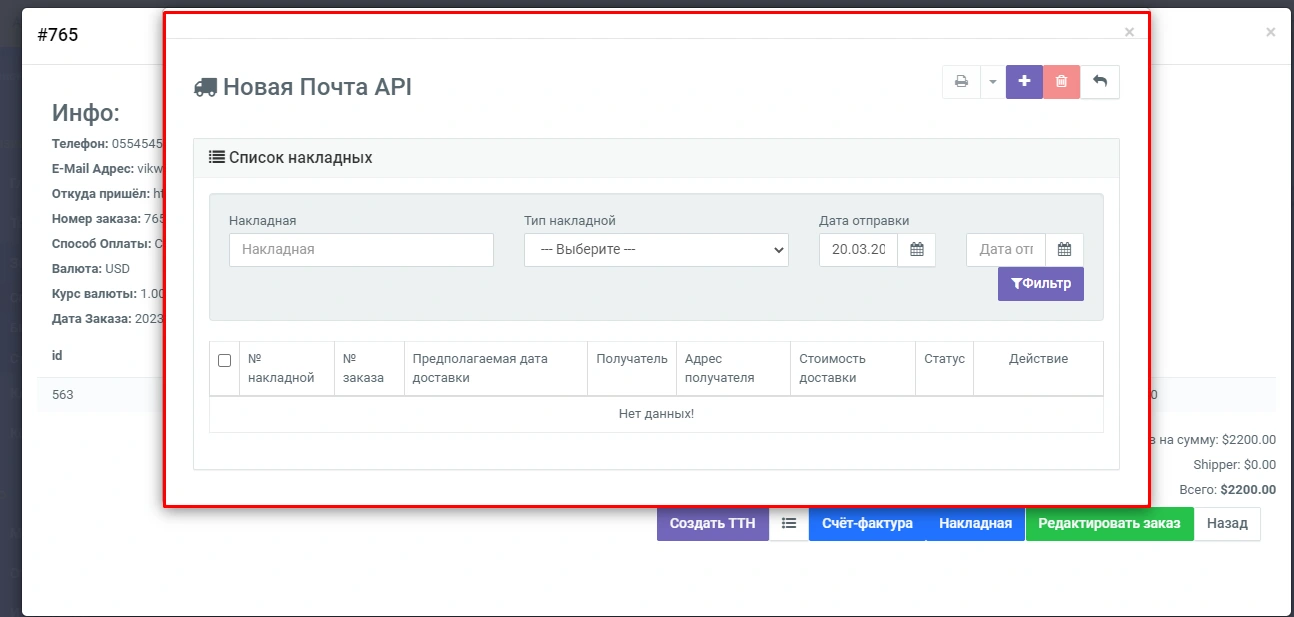Screen dimensions: 1294x617
Task: Close the Новая Почта API modal
Action: pyautogui.click(x=1129, y=32)
